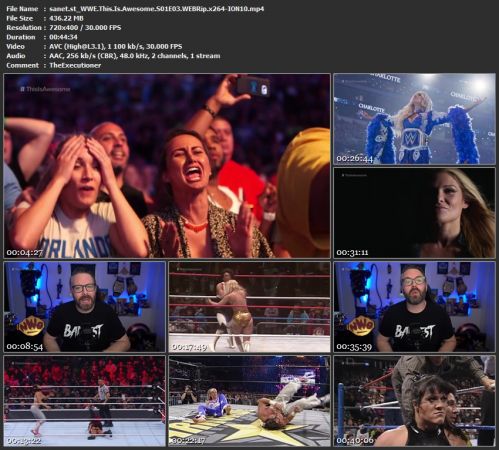Open the blonde woman thumbnail at 00:31:11
The width and height of the screenshot is (499, 450).
pos(415,213)
